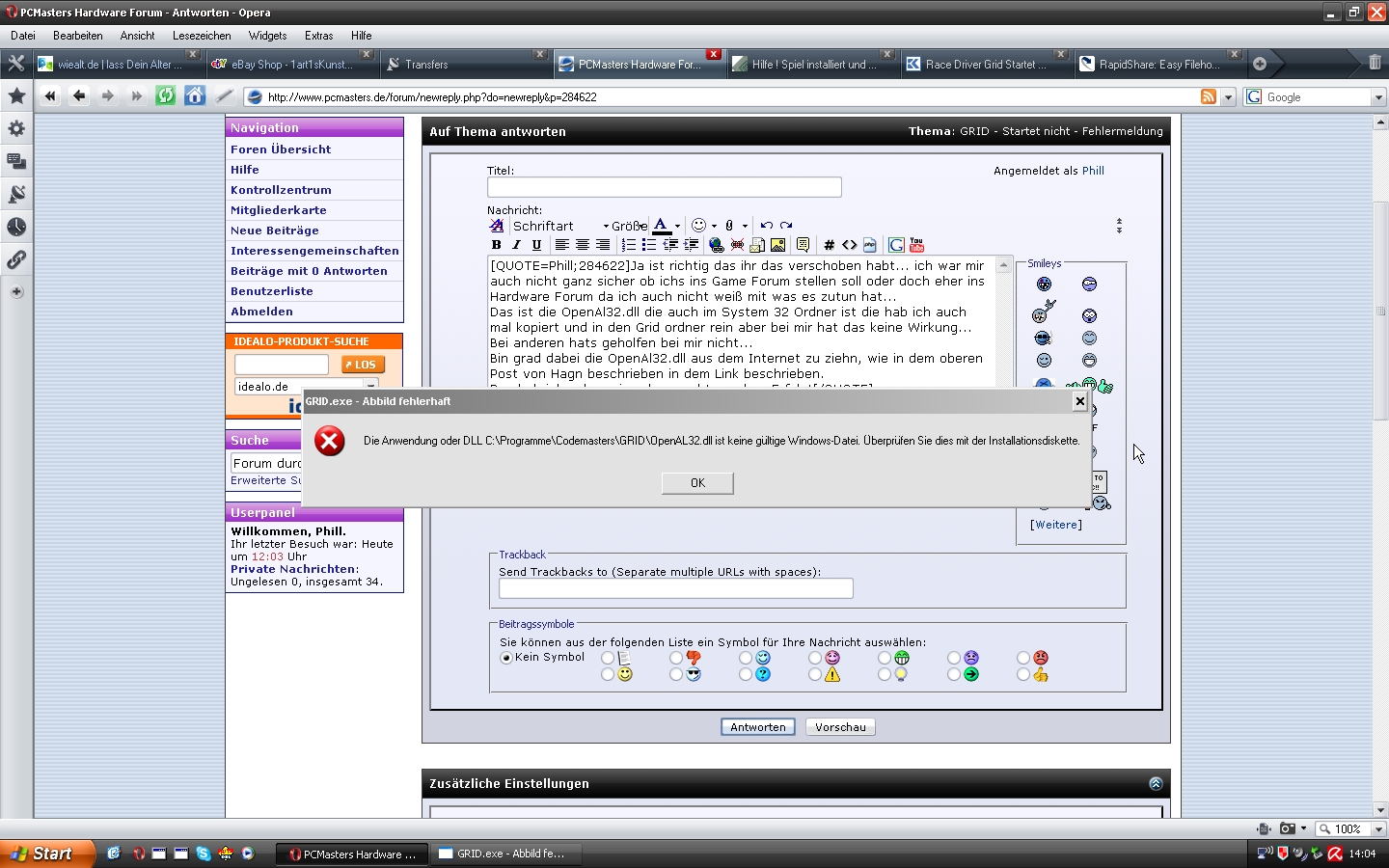Click the Antworten submit button
The height and width of the screenshot is (868, 1389).
(758, 727)
